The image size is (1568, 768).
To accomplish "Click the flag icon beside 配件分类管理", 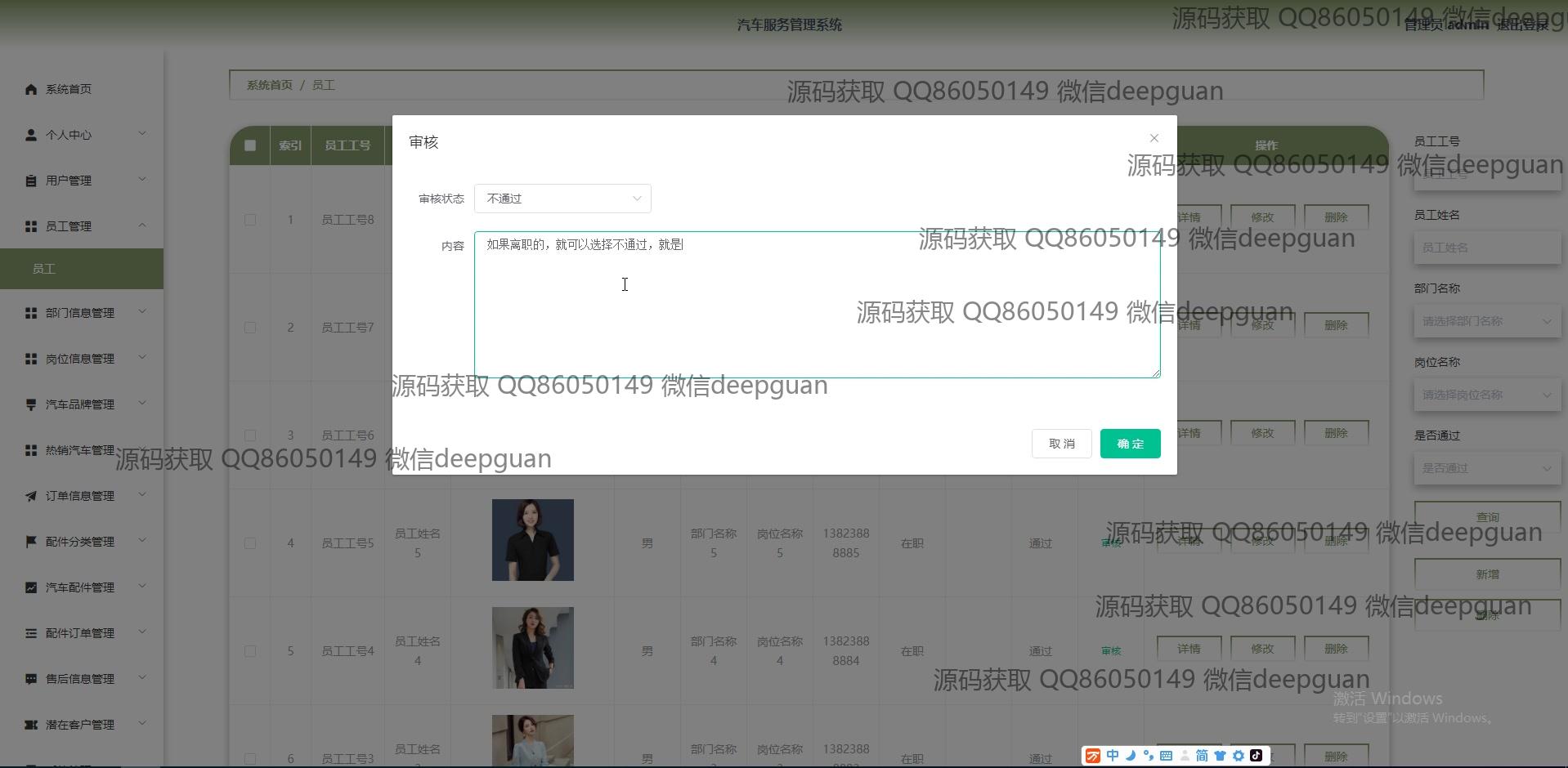I will point(31,542).
